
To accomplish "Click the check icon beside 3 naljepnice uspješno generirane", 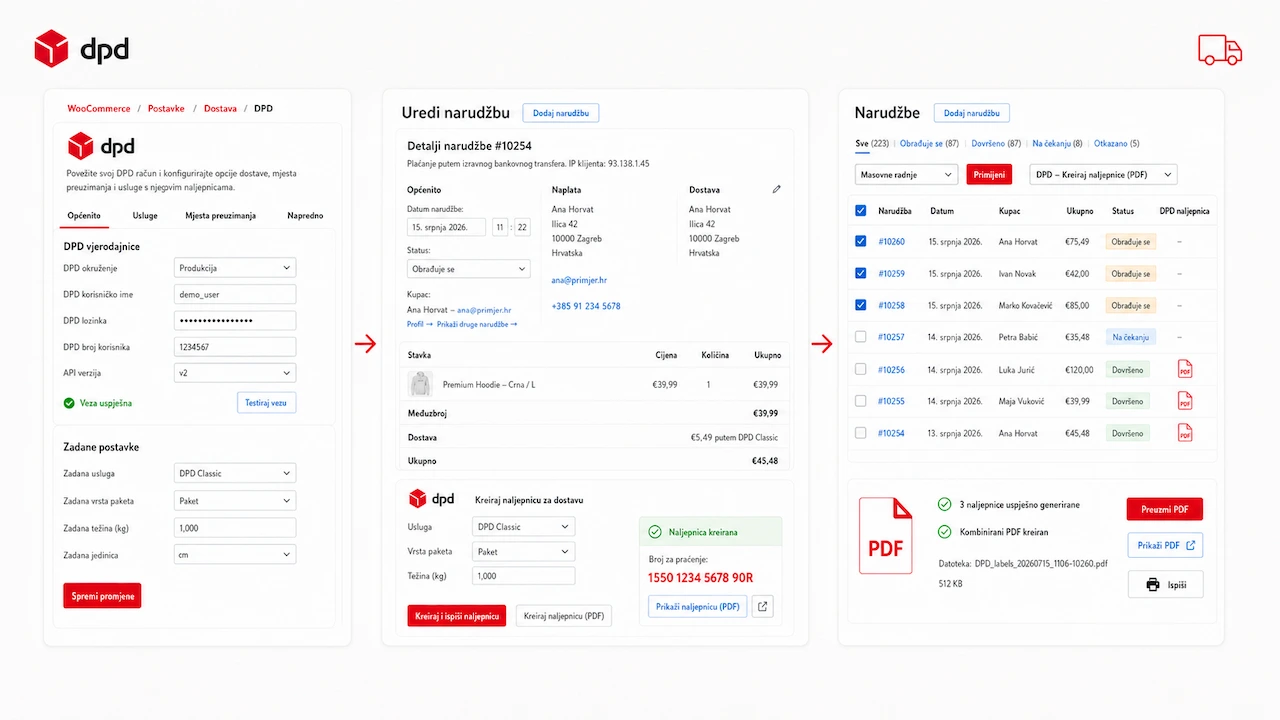I will tap(944, 505).
